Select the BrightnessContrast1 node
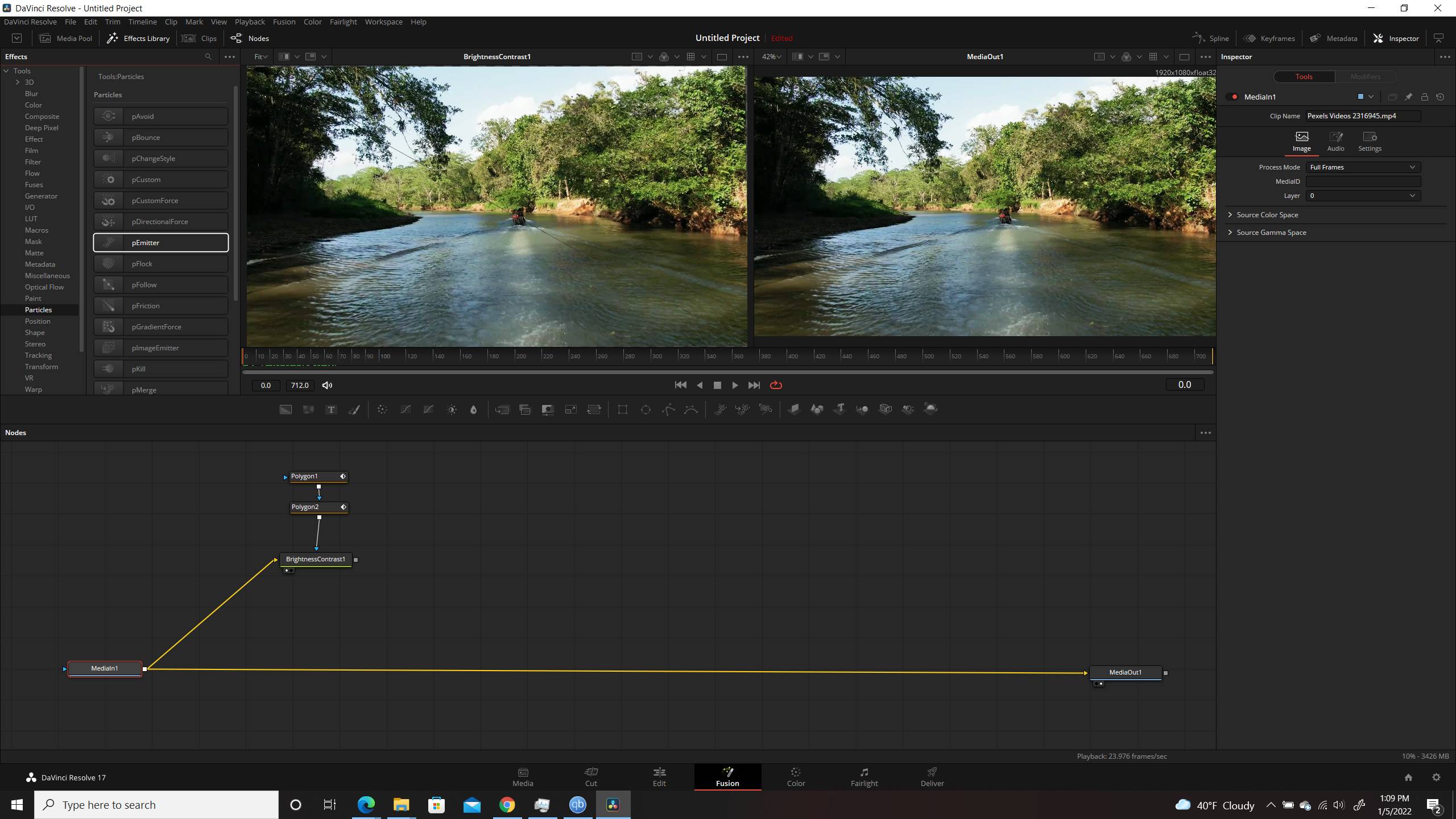The height and width of the screenshot is (819, 1456). coord(316,560)
